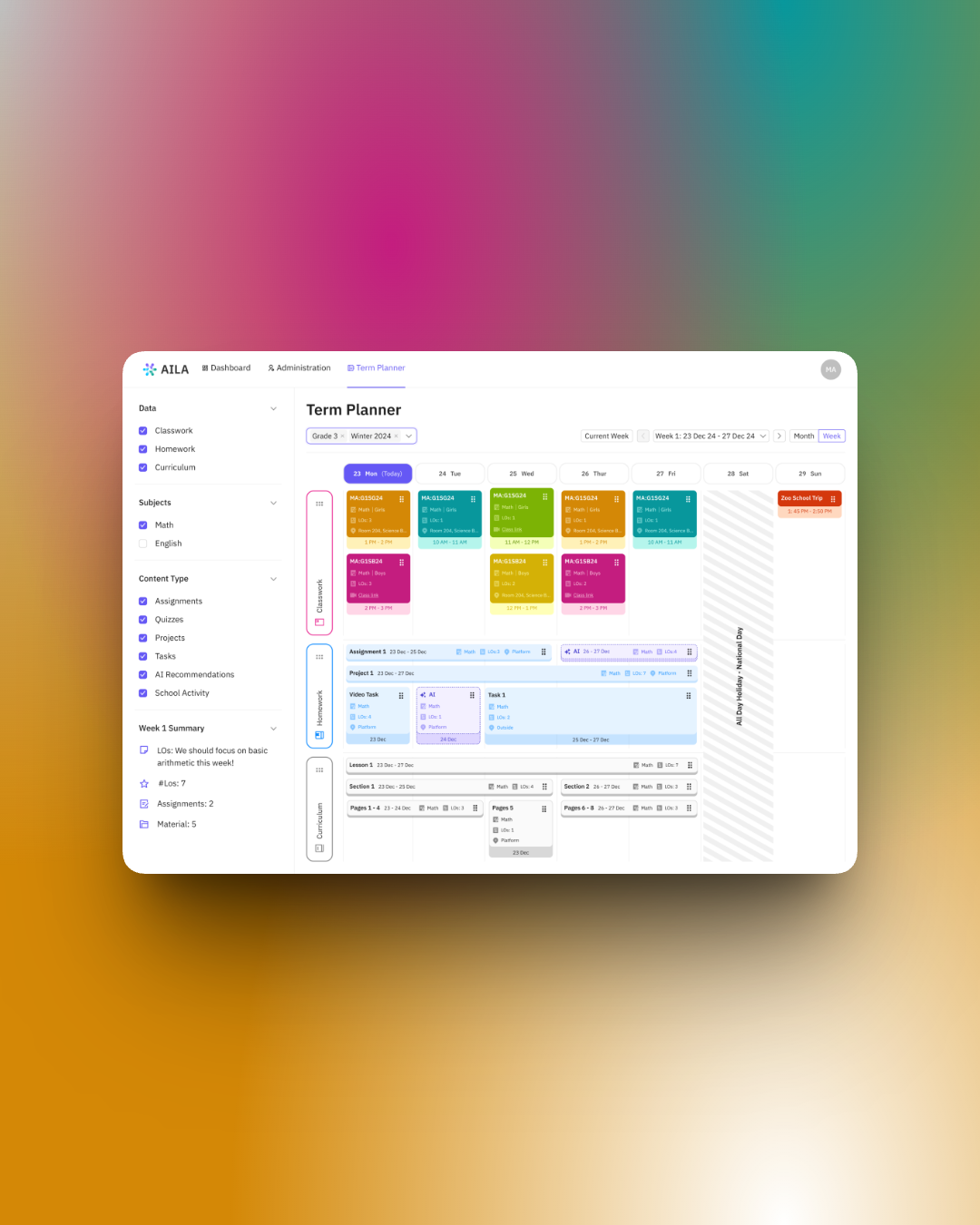Image resolution: width=980 pixels, height=1225 pixels.
Task: Collapse the Content Type section
Action: (273, 579)
